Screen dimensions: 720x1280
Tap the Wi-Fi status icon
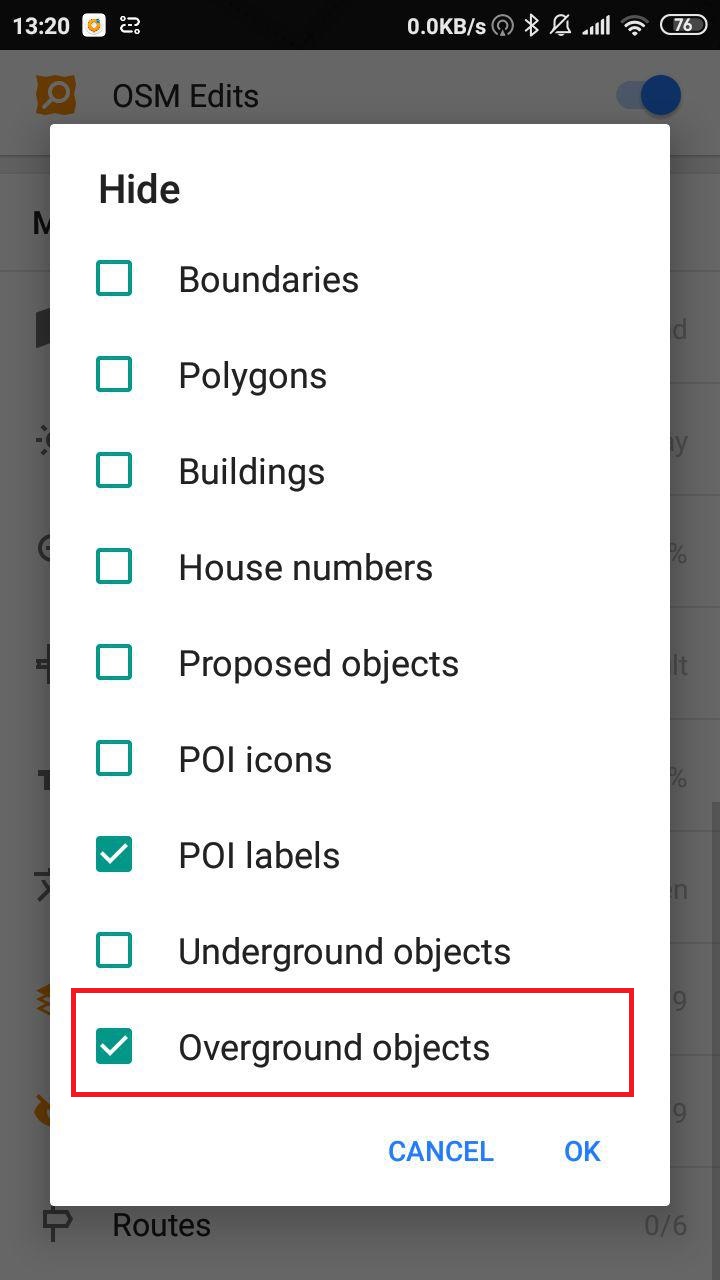634,25
